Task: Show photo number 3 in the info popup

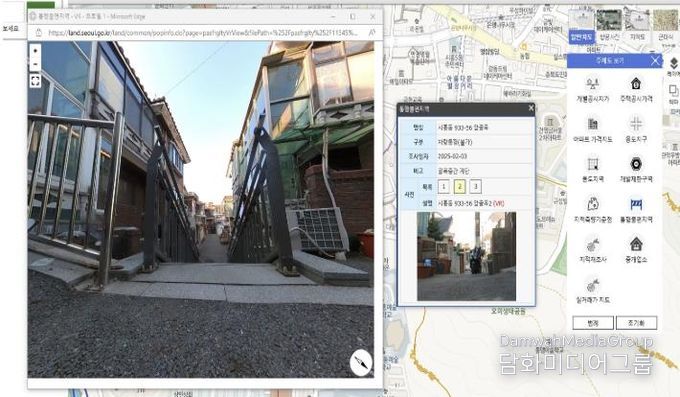Action: (x=475, y=187)
